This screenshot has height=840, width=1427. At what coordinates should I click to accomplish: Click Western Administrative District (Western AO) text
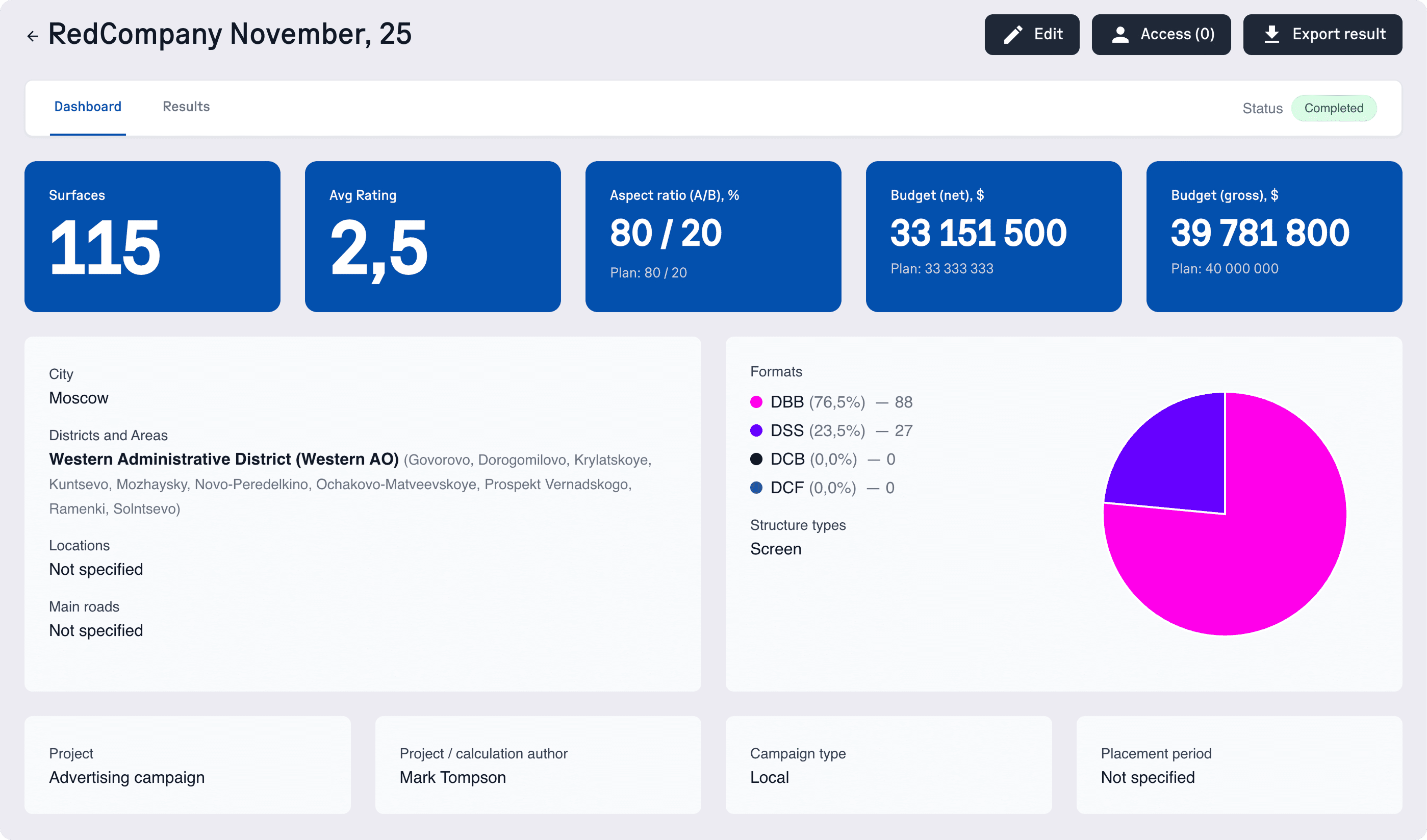tap(224, 460)
